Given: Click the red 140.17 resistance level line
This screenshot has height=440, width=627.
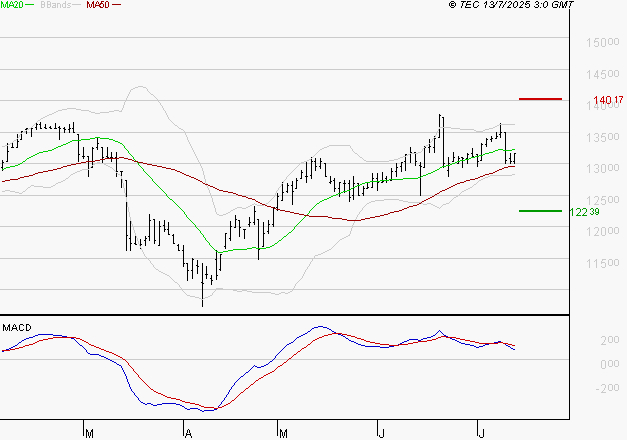Looking at the screenshot, I should [540, 99].
